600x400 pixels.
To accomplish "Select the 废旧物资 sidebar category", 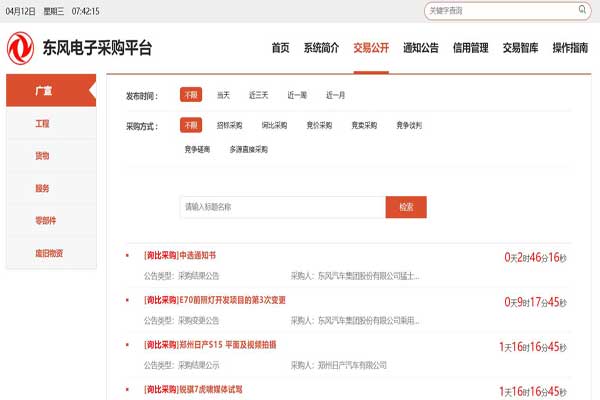I will click(x=51, y=253).
